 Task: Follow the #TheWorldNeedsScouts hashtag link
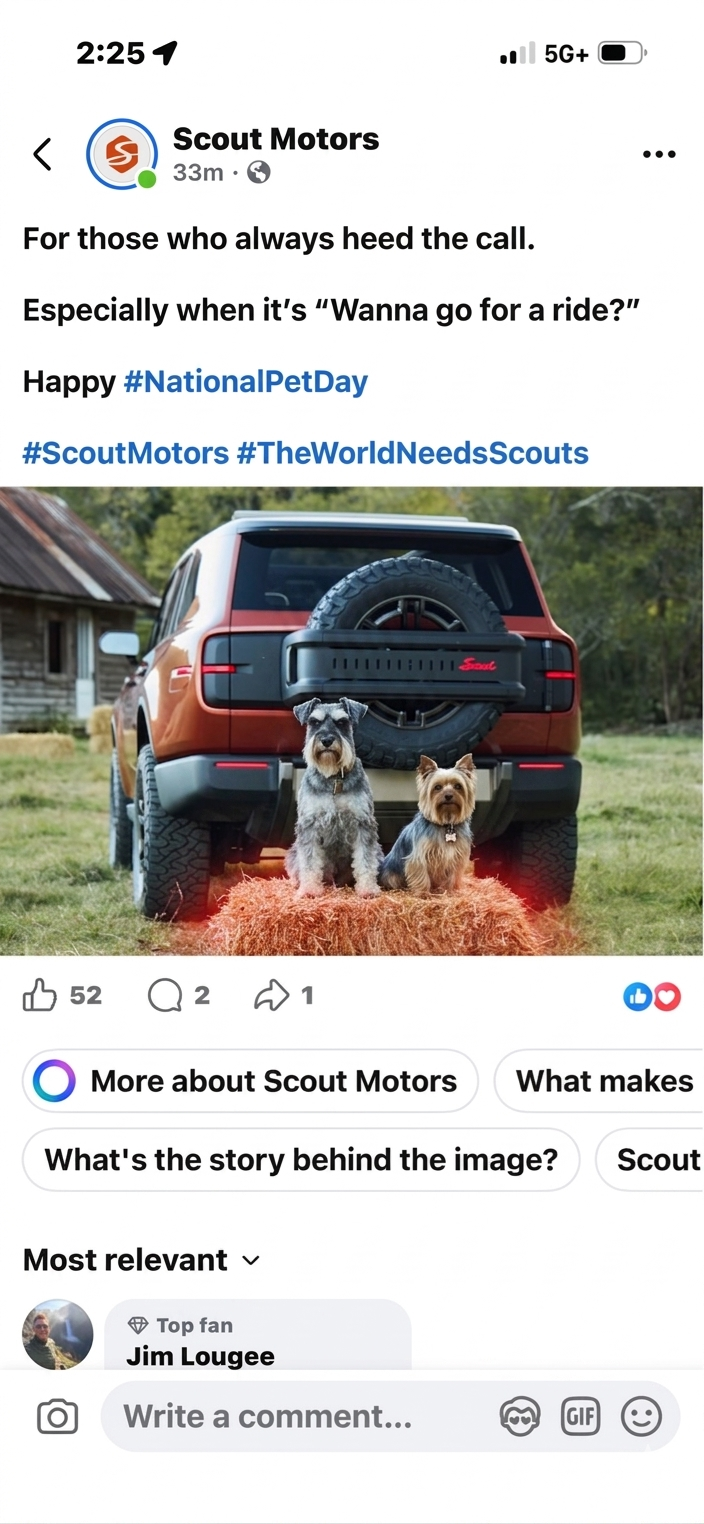[413, 453]
